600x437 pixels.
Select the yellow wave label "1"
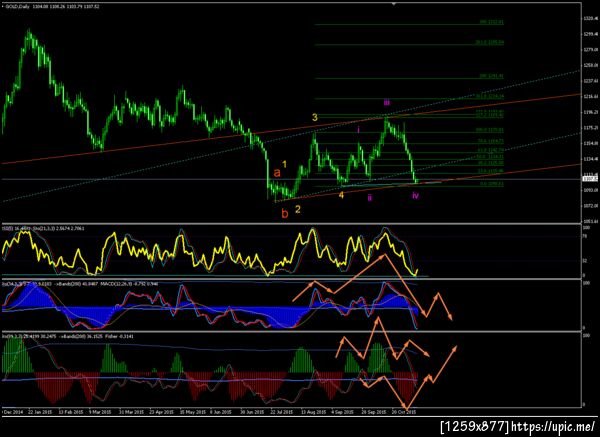click(284, 164)
